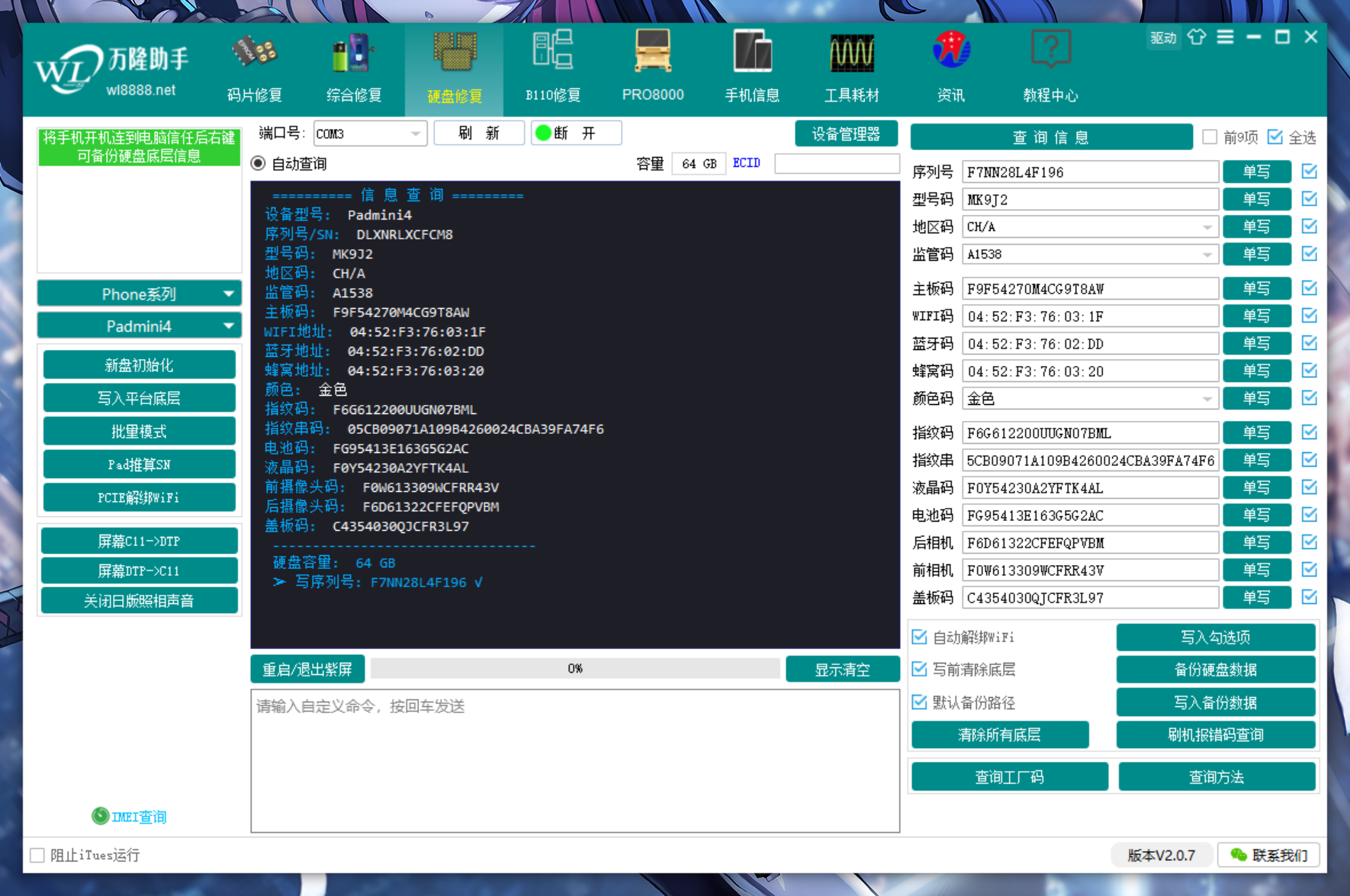Viewport: 1350px width, 896px height.
Task: Expand the COM3 port dropdown
Action: [415, 133]
